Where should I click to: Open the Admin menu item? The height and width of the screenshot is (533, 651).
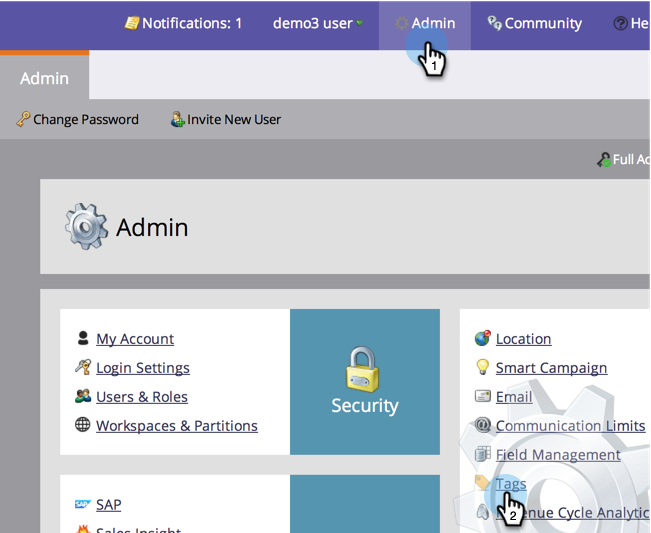425,23
